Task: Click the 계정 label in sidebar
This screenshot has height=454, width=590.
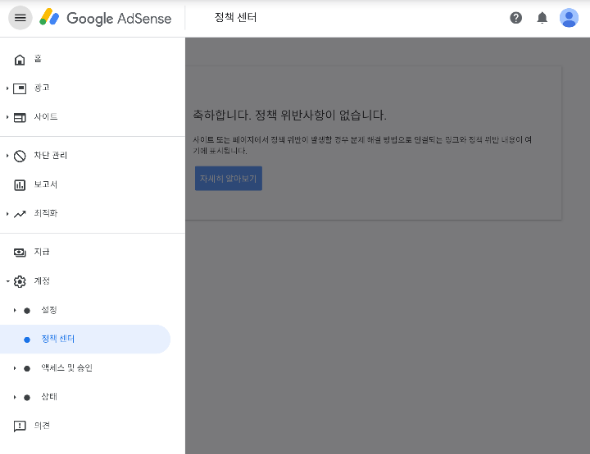Action: point(42,281)
